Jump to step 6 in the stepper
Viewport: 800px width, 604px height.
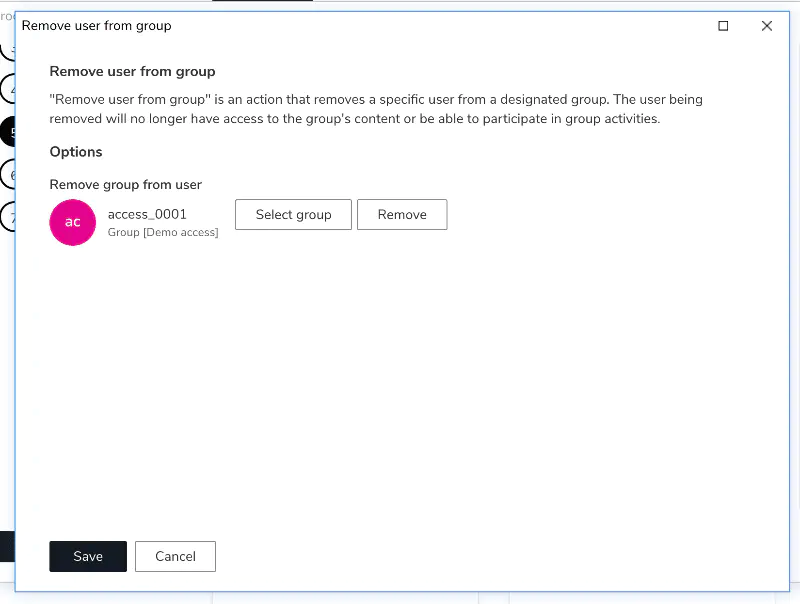click(x=6, y=175)
